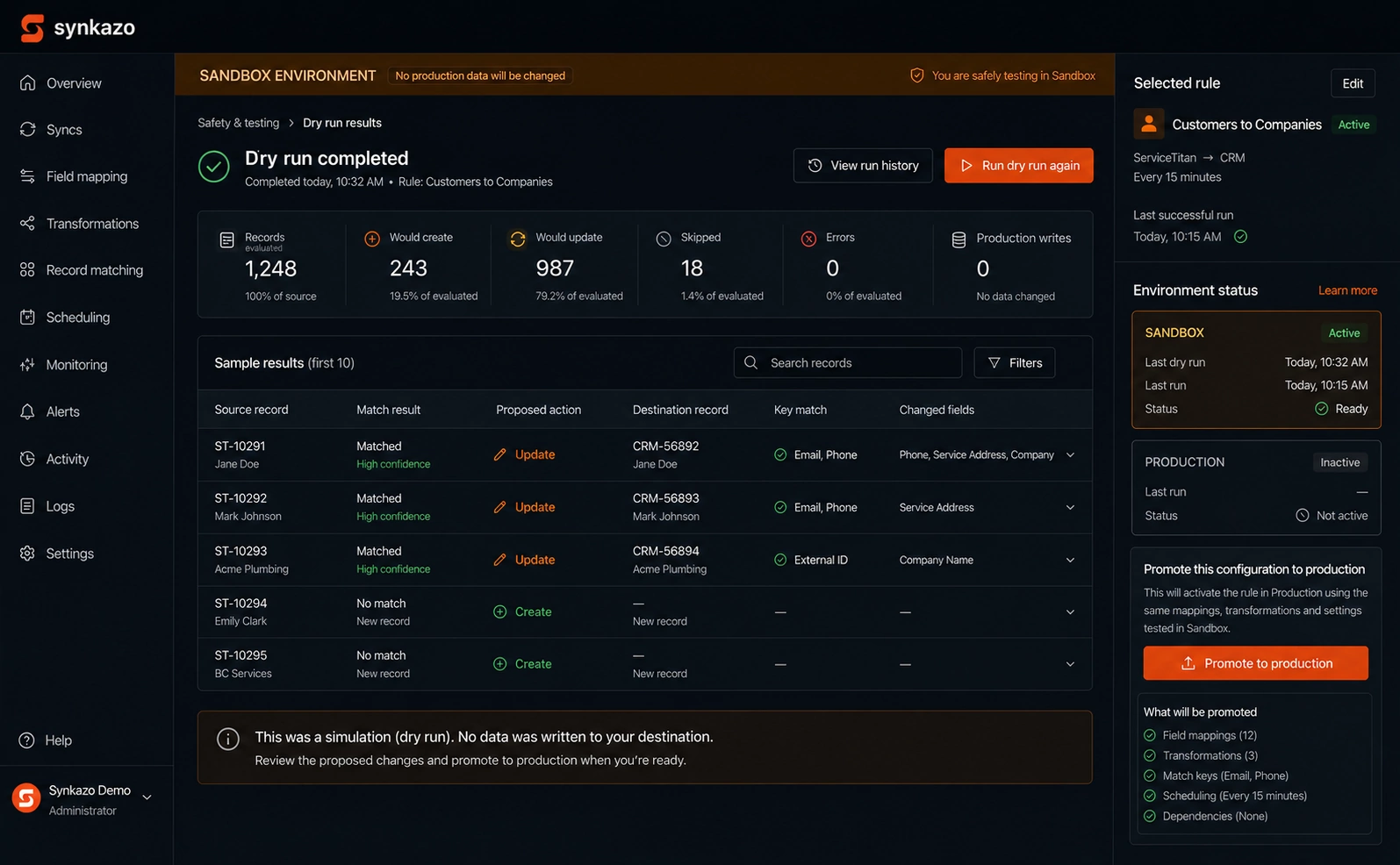1400x865 pixels.
Task: Click the Activity clock icon
Action: (x=28, y=459)
